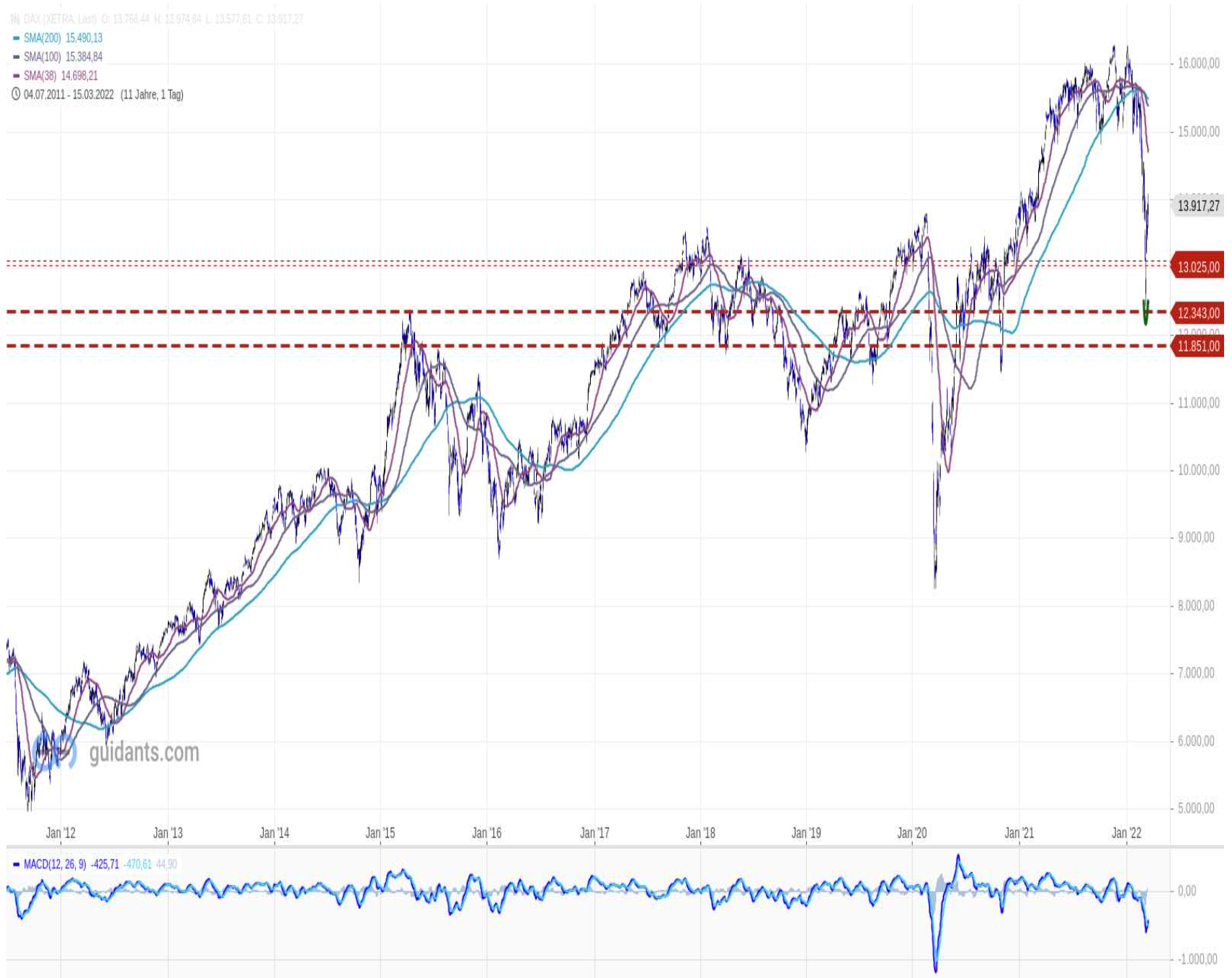Click the MACD axis label 0,00

(x=1187, y=891)
